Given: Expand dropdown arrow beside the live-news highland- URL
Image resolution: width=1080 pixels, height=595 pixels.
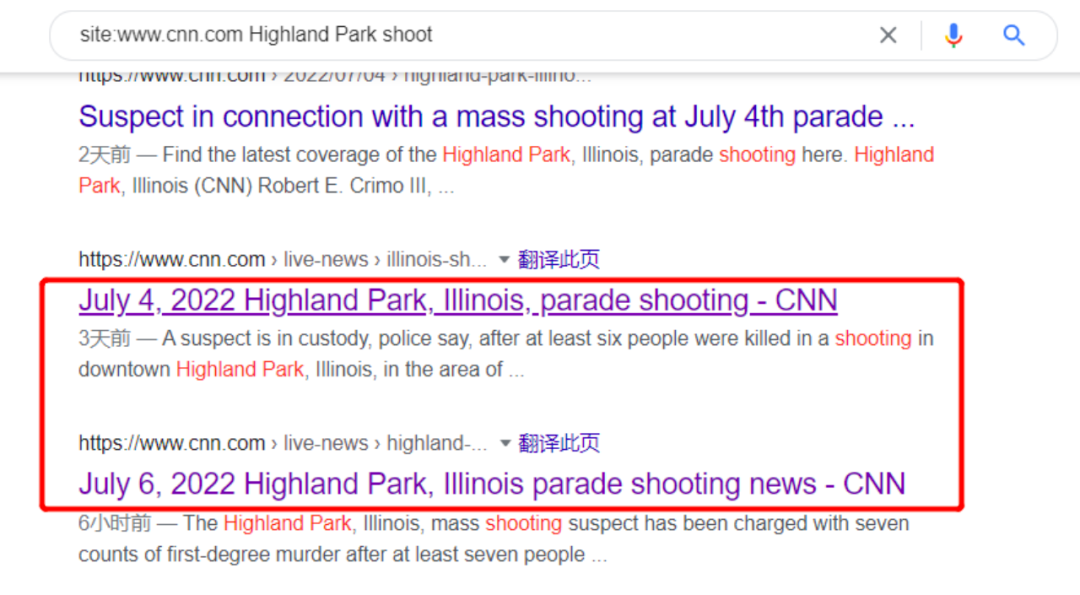Looking at the screenshot, I should point(505,444).
